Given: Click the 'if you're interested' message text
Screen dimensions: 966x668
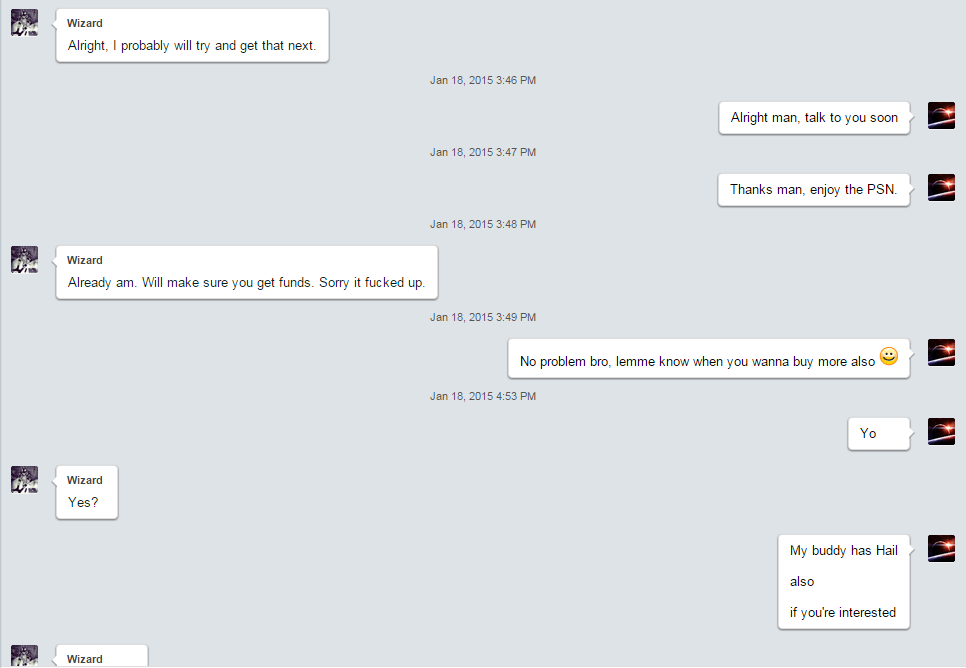Looking at the screenshot, I should (843, 613).
